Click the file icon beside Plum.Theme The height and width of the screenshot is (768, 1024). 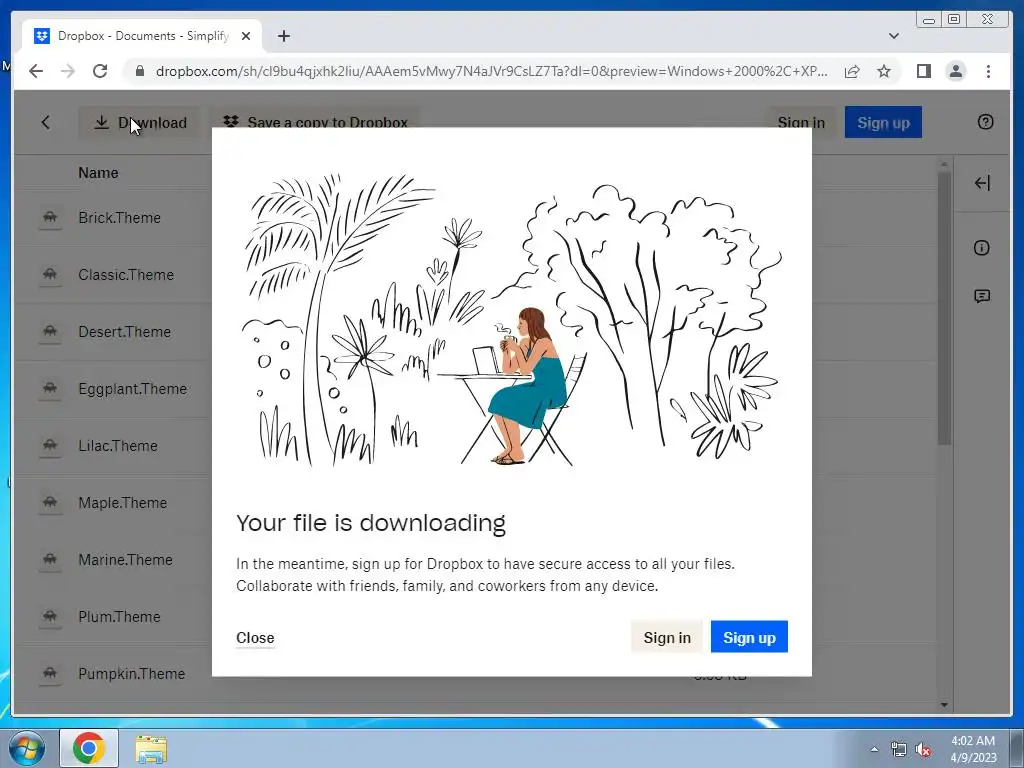pyautogui.click(x=50, y=616)
